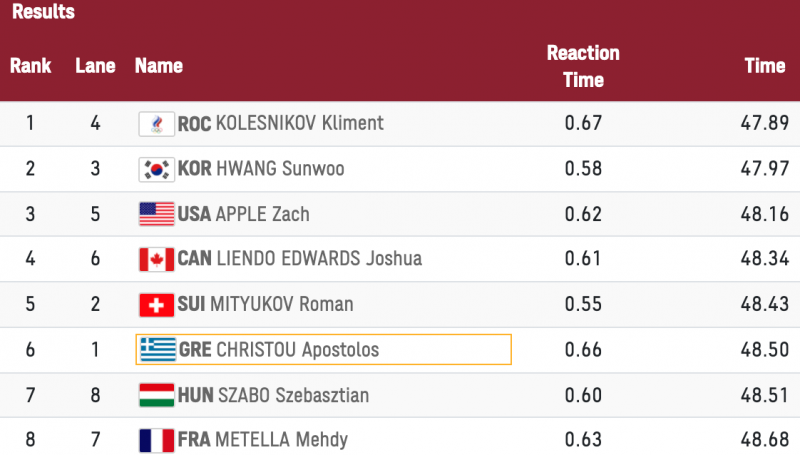Click the USA flag icon
Viewport: 800px width, 455px height.
pyautogui.click(x=156, y=214)
